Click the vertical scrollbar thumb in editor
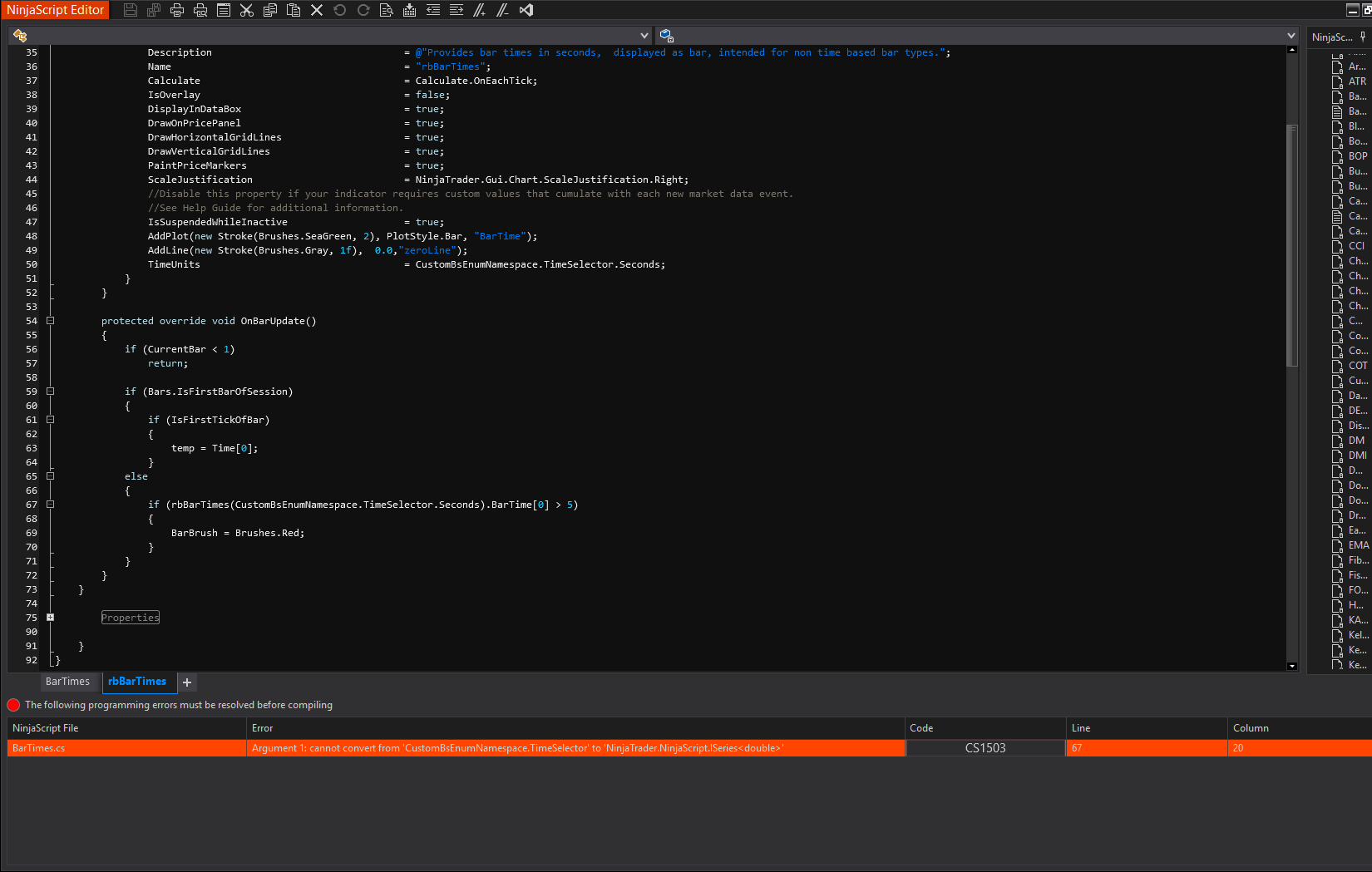Viewport: 1372px width, 872px height. [1292, 245]
